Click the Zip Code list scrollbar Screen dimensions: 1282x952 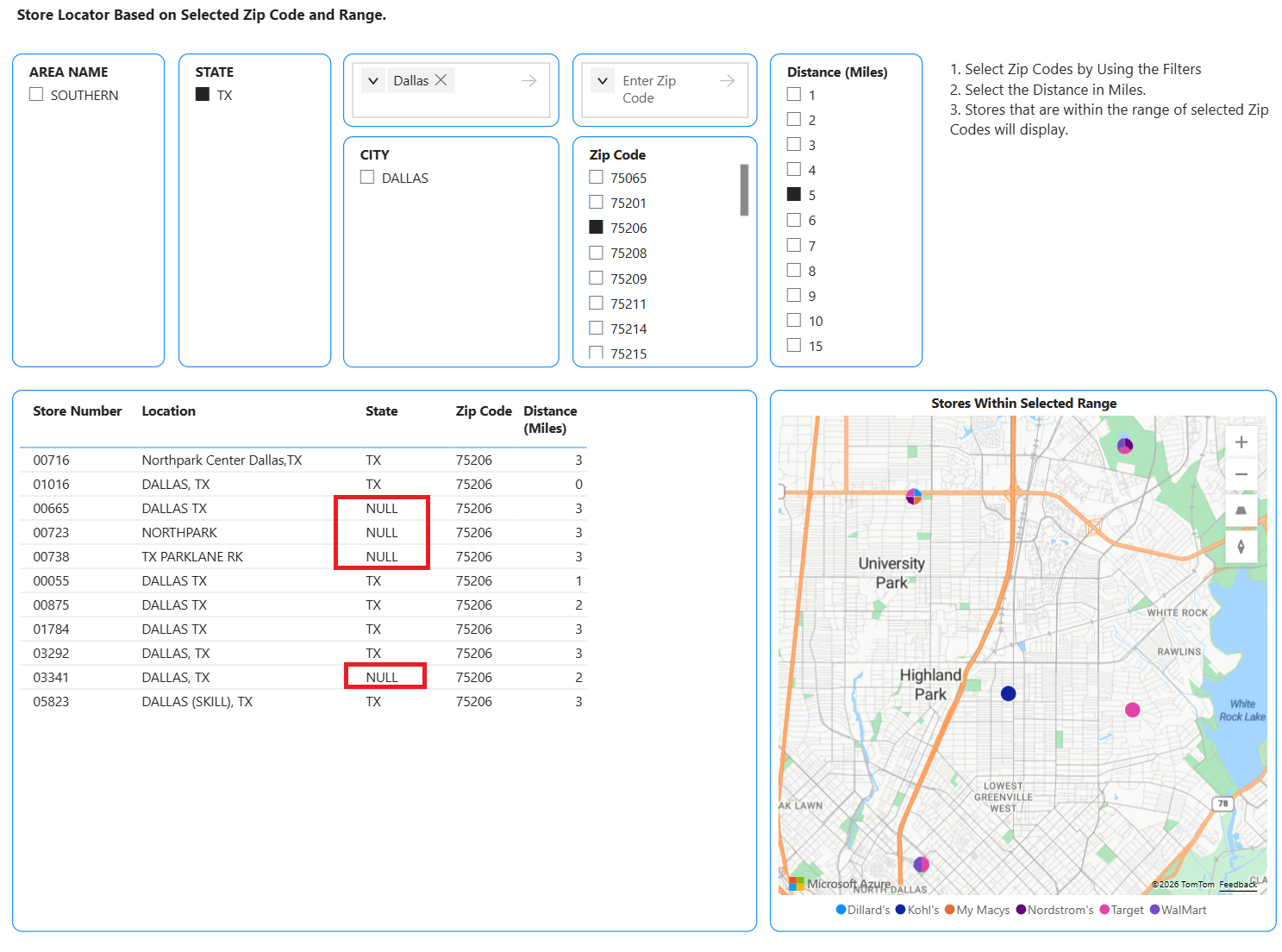pos(744,190)
